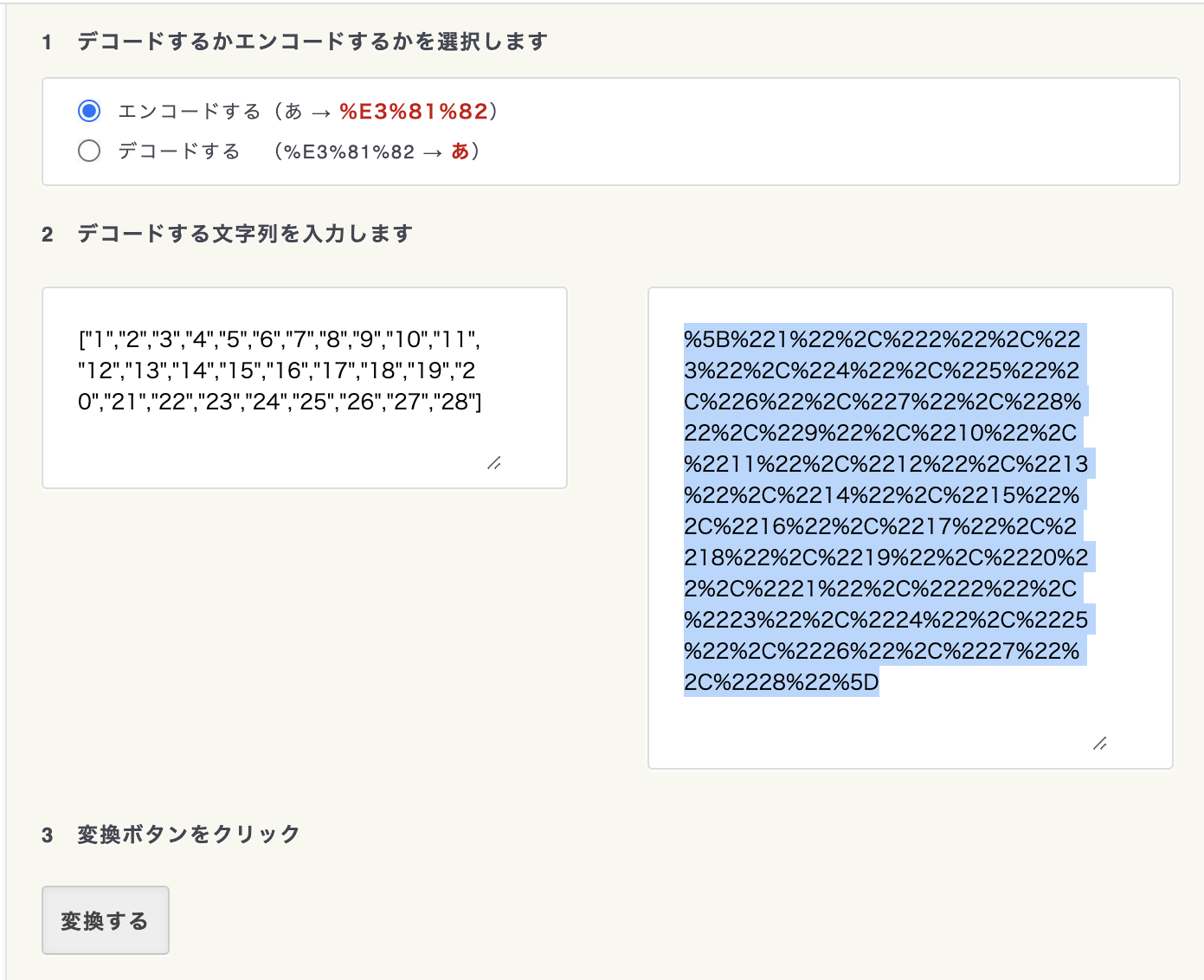Click the last line ending with %5D

782,682
